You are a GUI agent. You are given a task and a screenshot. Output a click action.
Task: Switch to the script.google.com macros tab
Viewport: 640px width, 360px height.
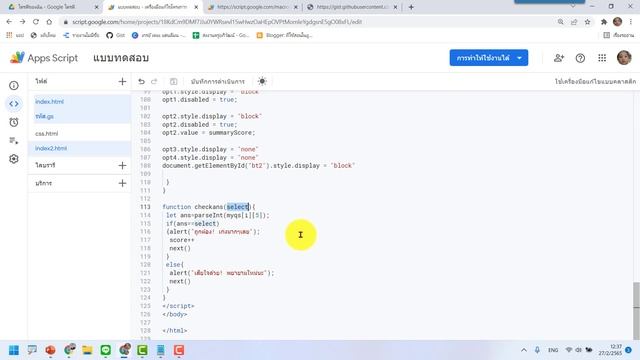point(252,7)
